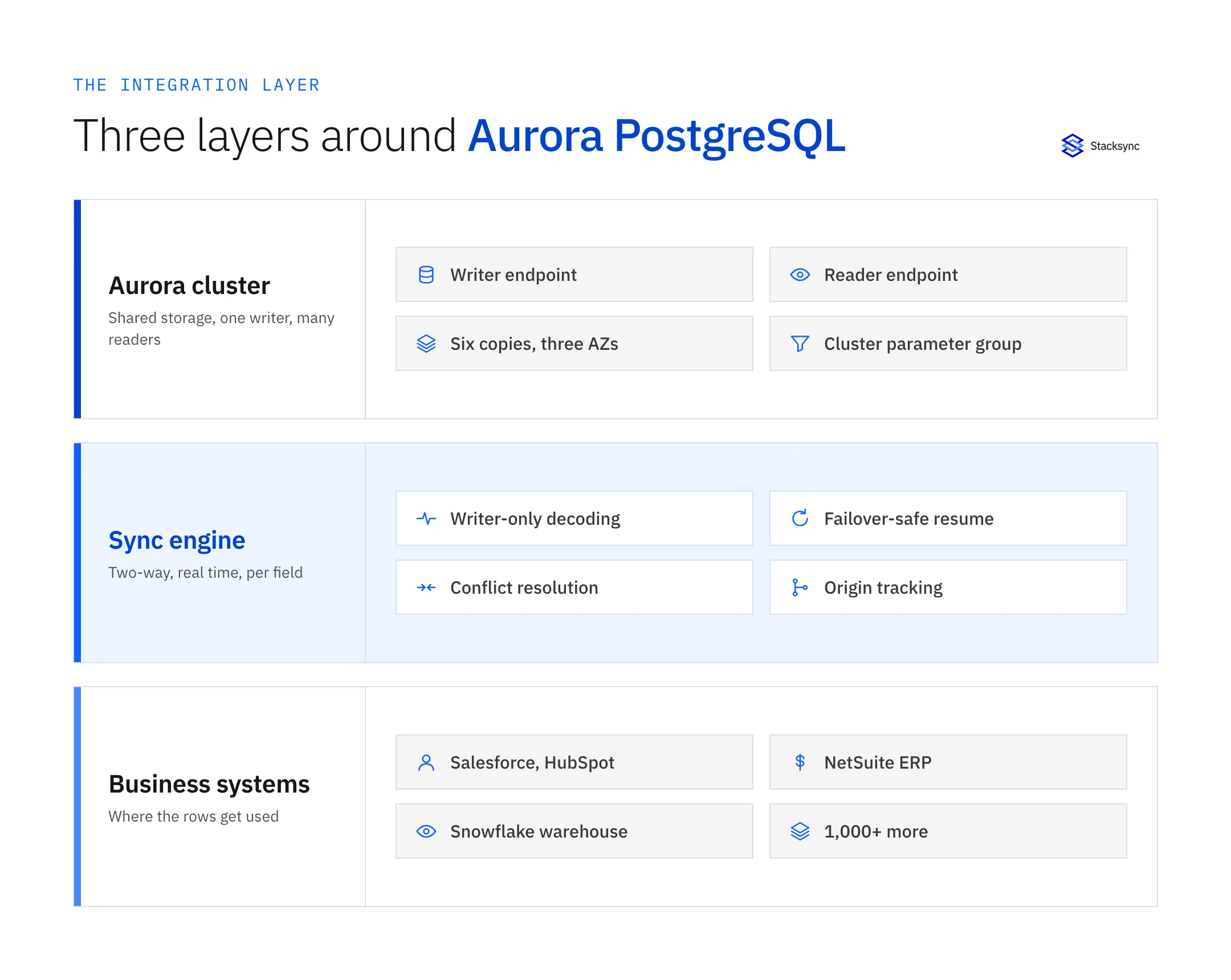Select the Origin tracking label

(883, 588)
